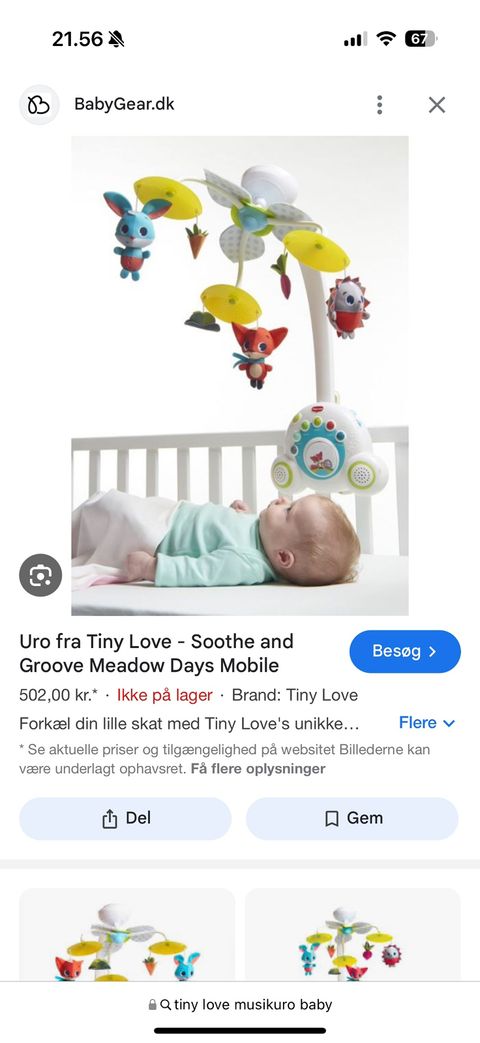This screenshot has height=1043, width=480.
Task: Select left related mobile thumbnail
Action: pos(127,935)
